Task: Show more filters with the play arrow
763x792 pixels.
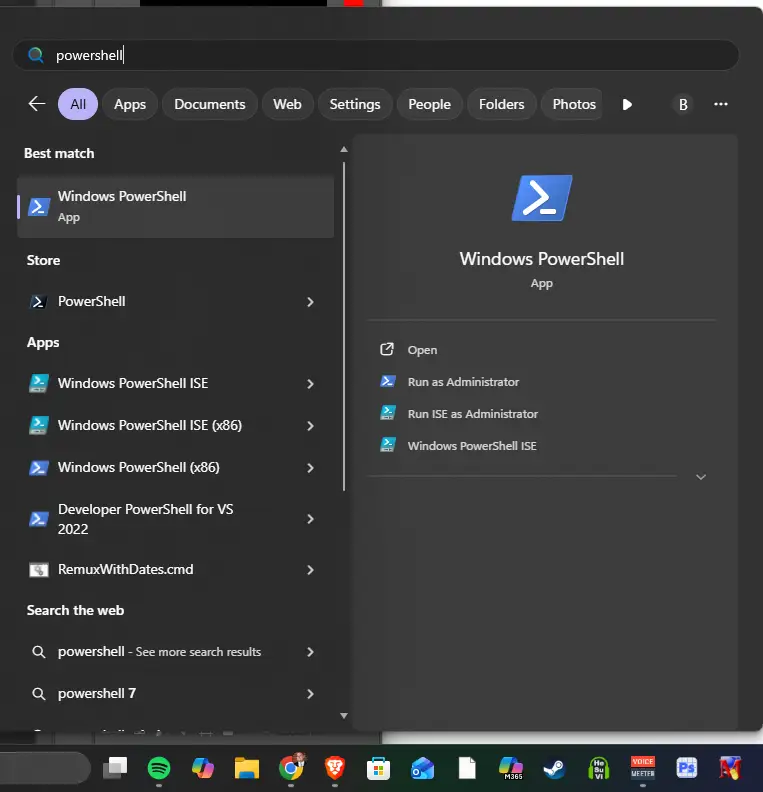Action: (x=627, y=105)
